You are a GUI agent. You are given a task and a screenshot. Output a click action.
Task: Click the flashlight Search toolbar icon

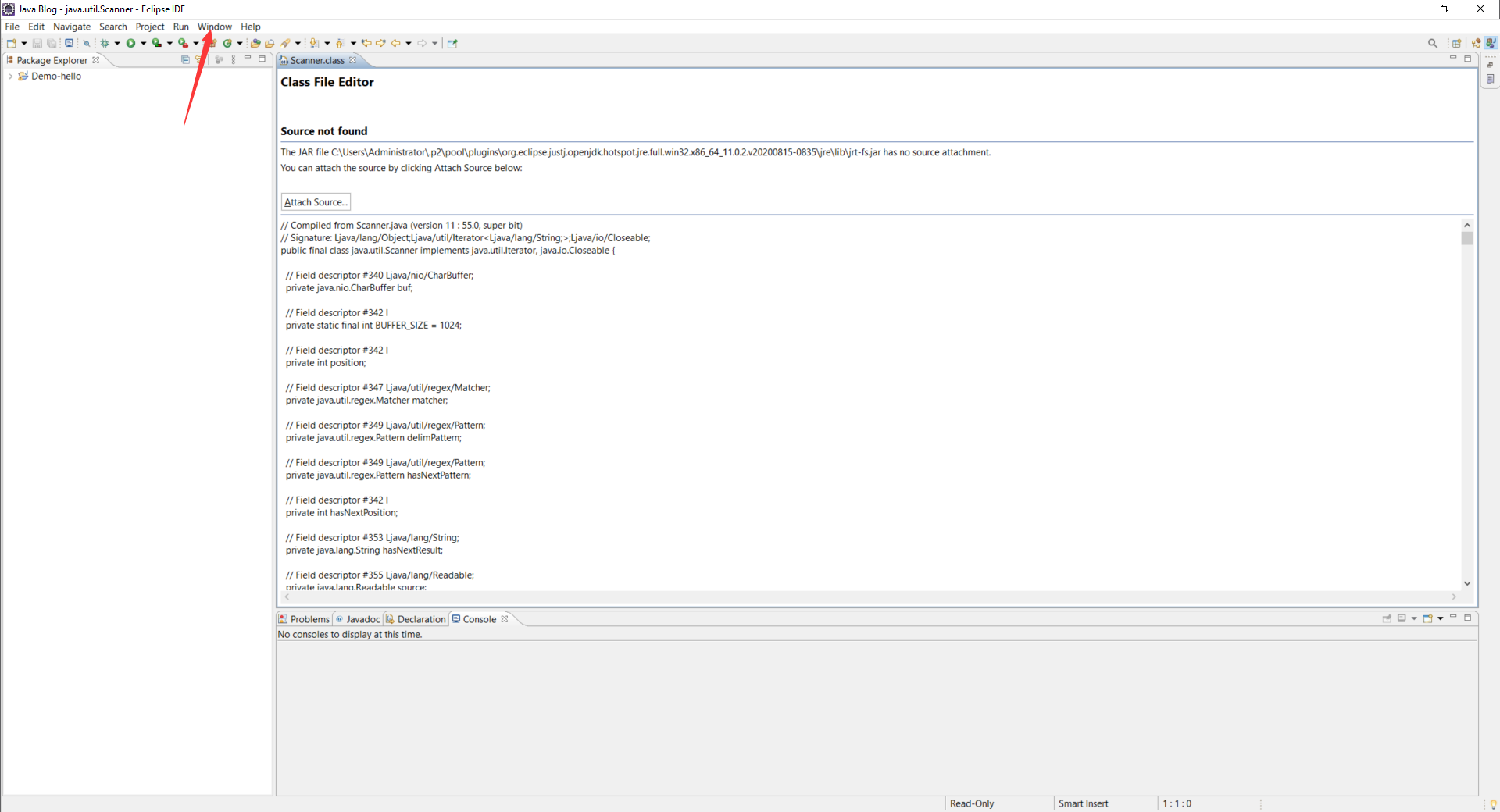coord(285,43)
